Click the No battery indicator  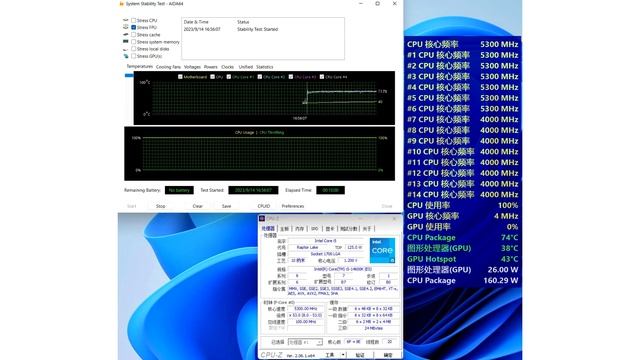[179, 190]
